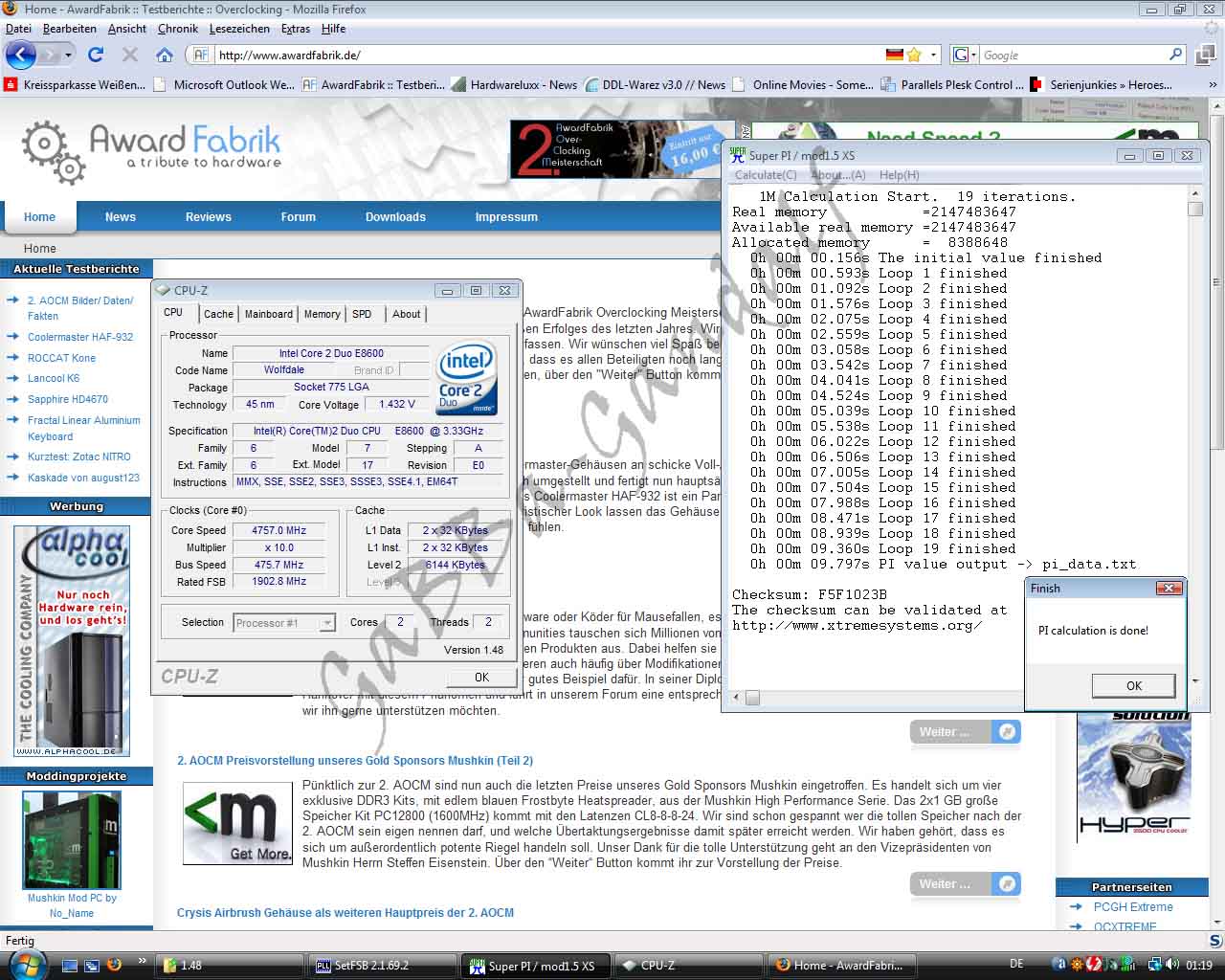Open 2. AOCM Preisvorstellung Mushkin headline

355,761
